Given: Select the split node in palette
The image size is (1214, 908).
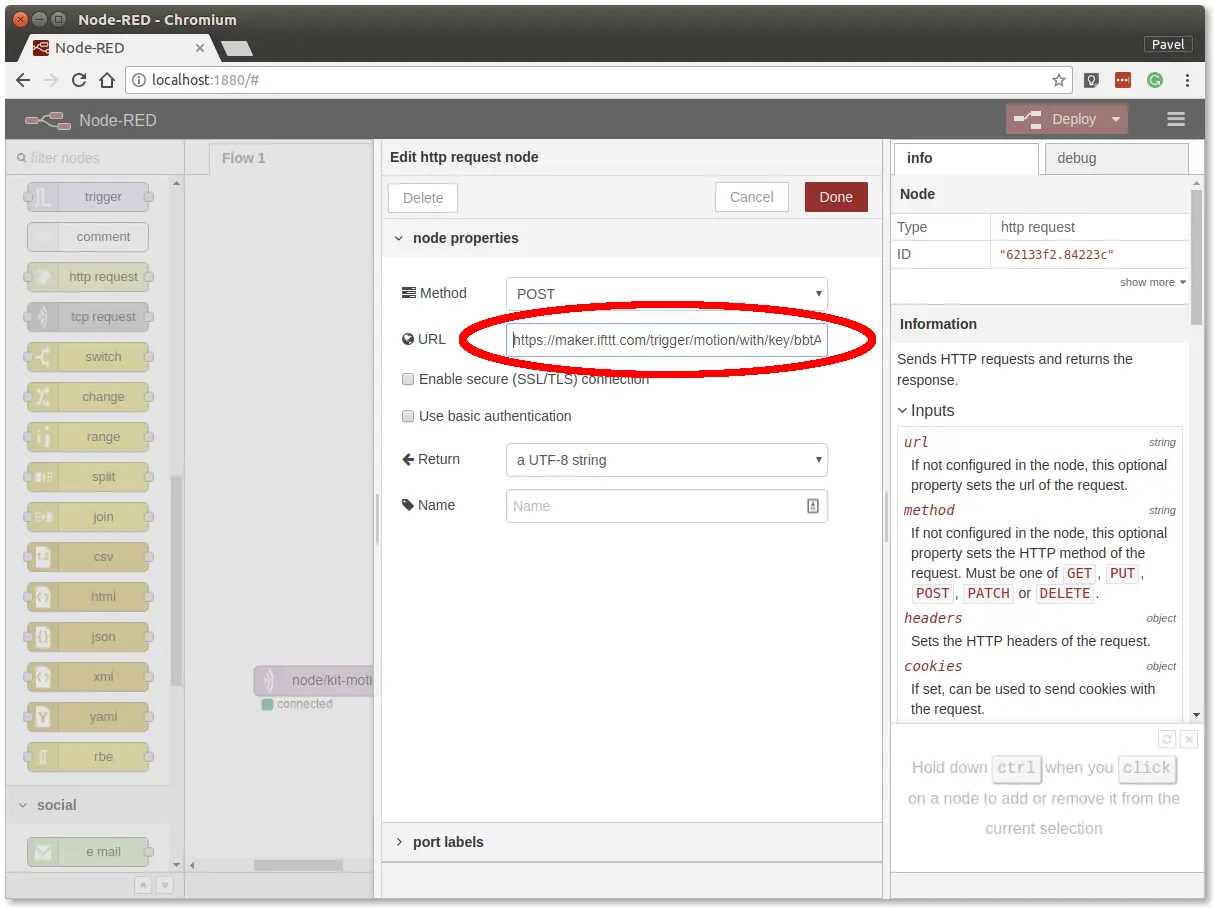Looking at the screenshot, I should pyautogui.click(x=88, y=477).
